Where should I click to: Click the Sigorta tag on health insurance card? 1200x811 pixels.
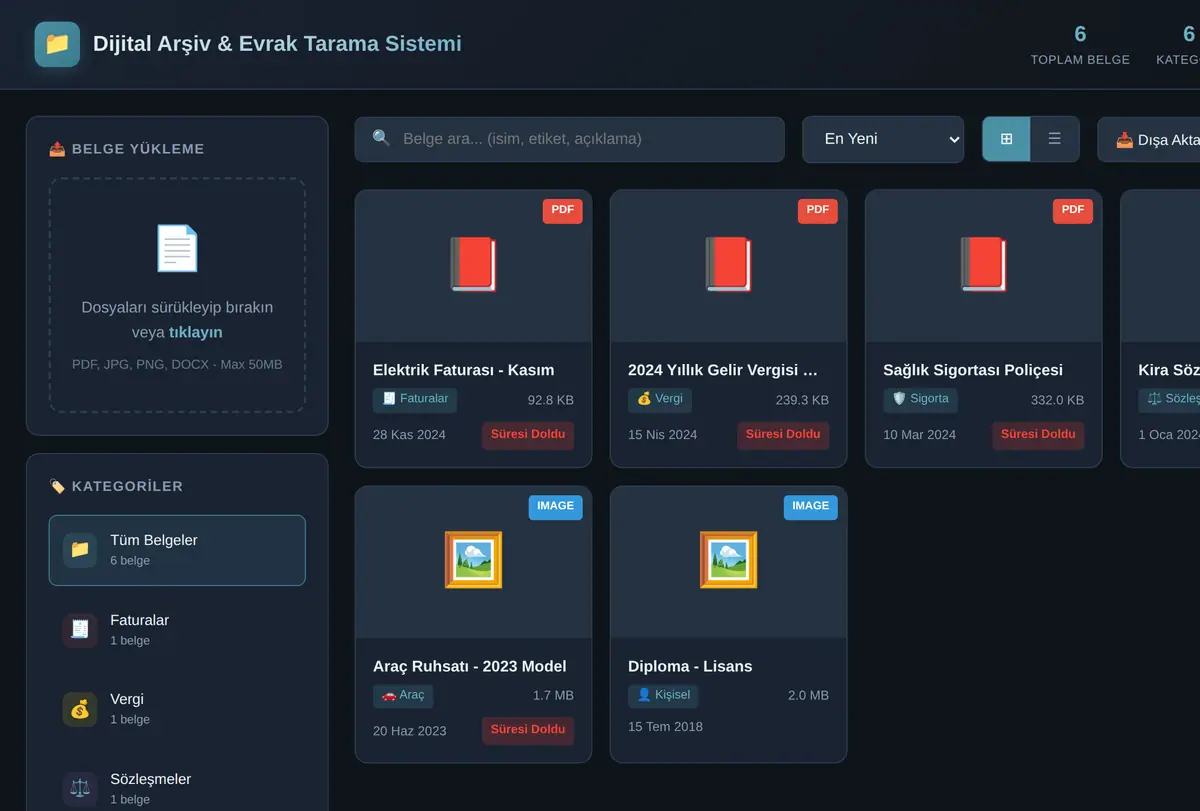pos(920,399)
